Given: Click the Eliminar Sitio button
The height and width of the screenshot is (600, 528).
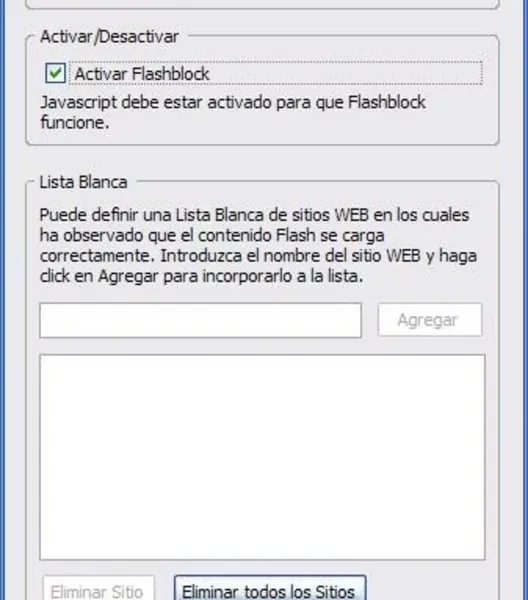Looking at the screenshot, I should tap(98, 589).
